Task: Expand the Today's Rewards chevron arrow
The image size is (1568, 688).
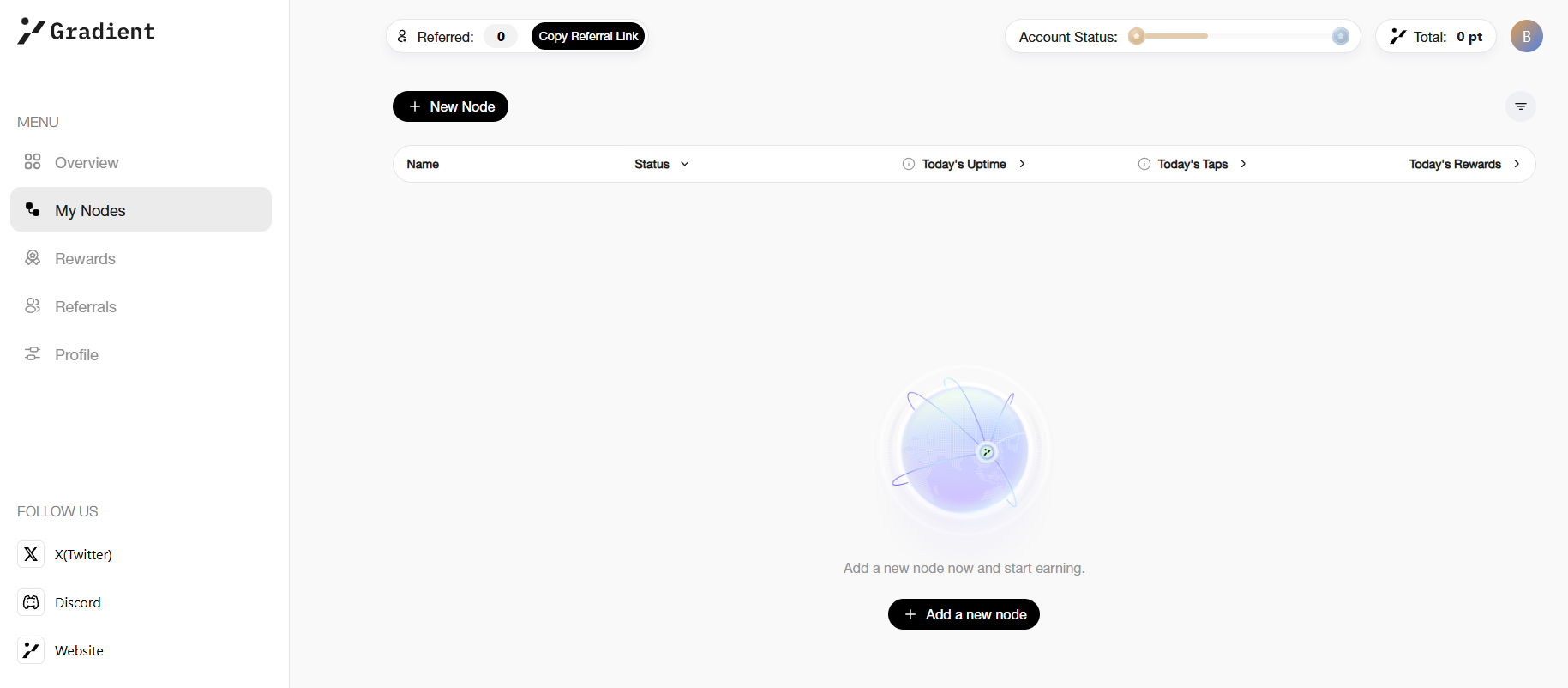Action: pos(1517,164)
